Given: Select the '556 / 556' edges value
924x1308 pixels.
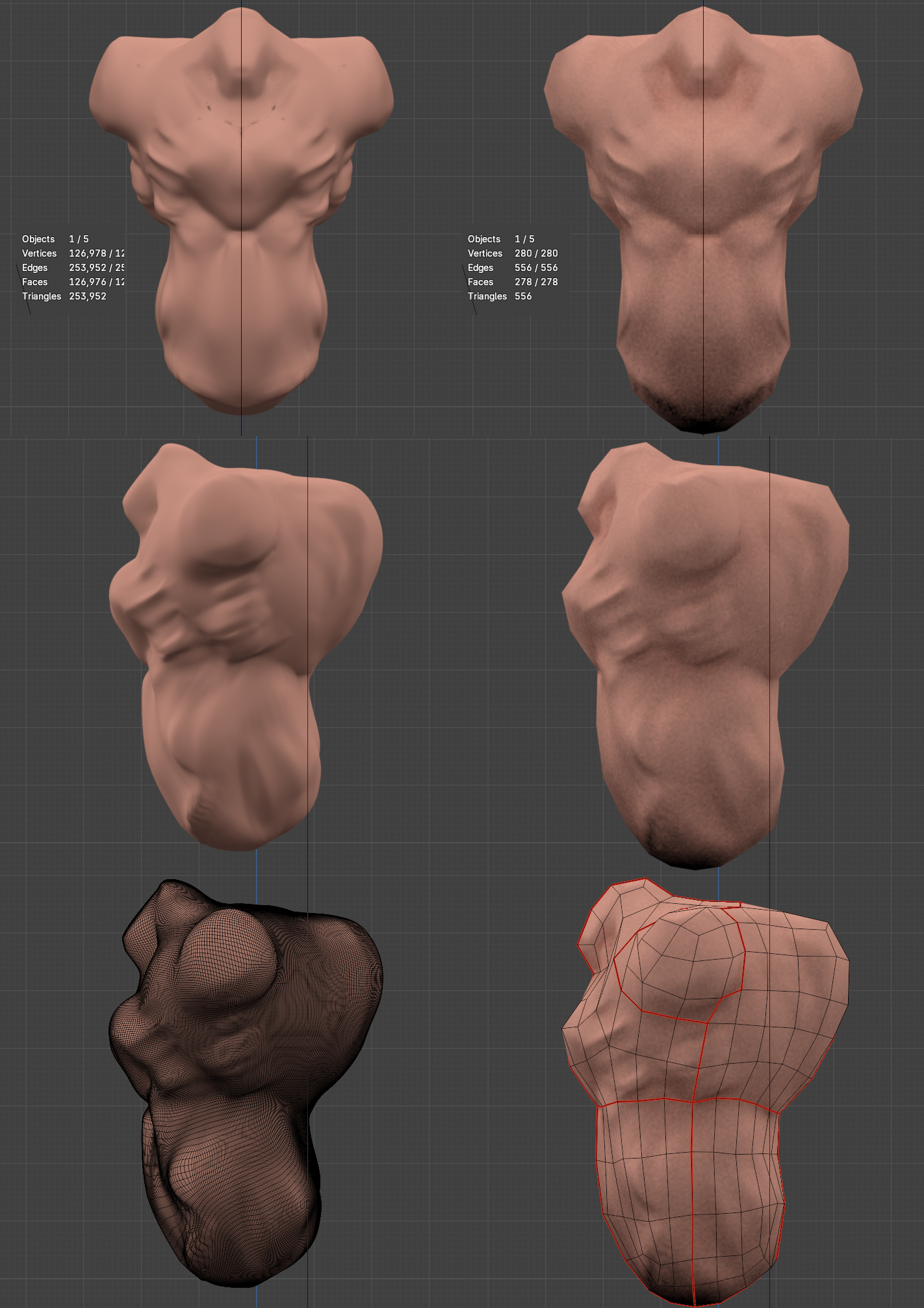Looking at the screenshot, I should coord(536,268).
